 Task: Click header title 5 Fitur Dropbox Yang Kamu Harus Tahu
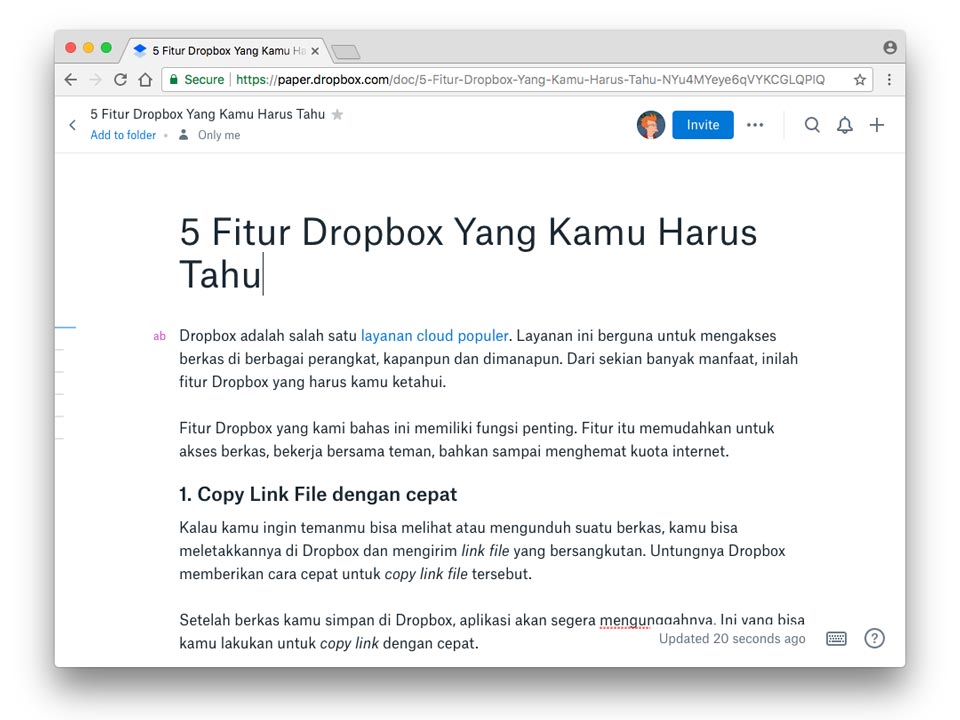click(208, 114)
